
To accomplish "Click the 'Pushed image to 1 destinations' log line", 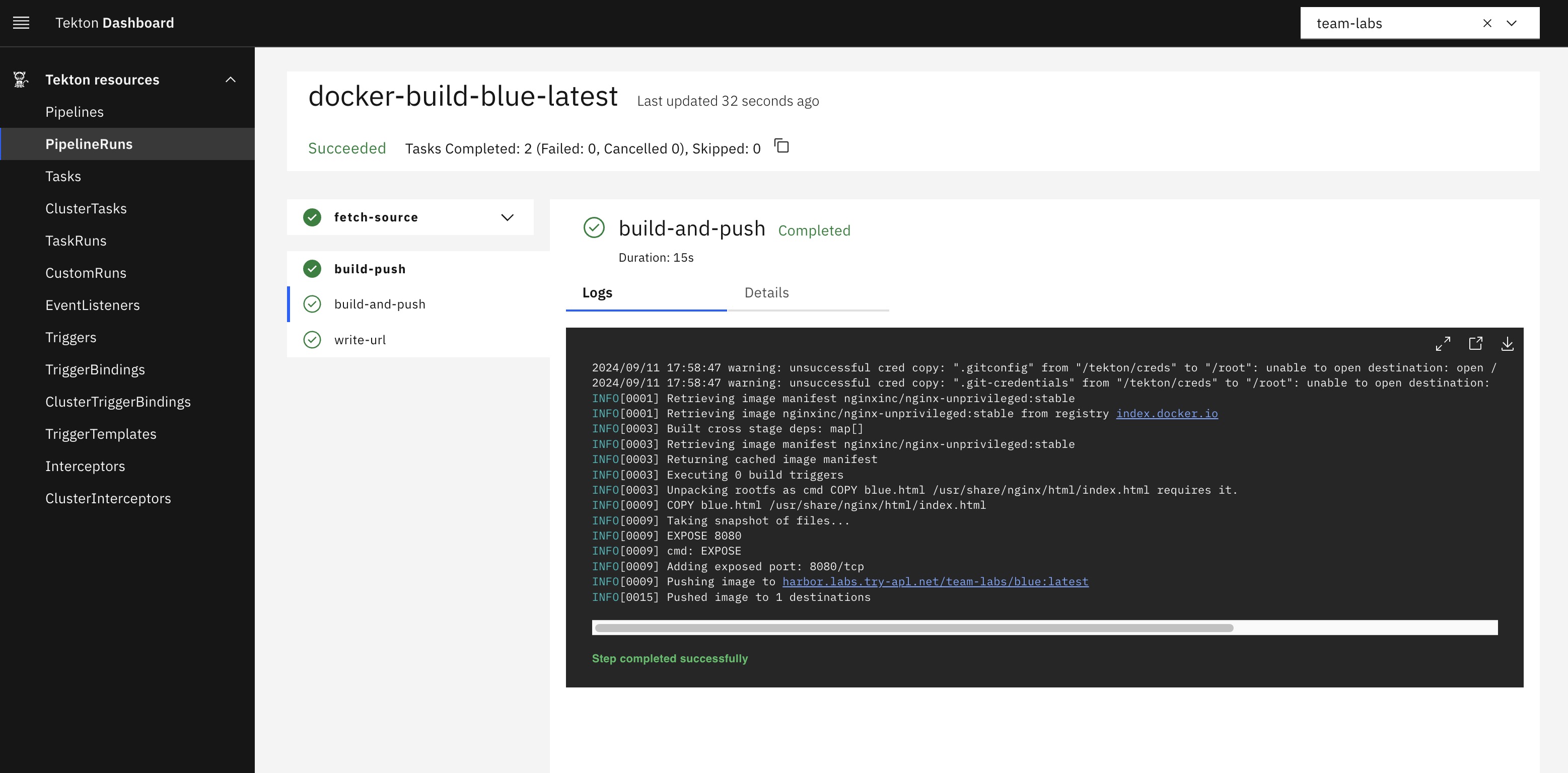I will tap(731, 597).
